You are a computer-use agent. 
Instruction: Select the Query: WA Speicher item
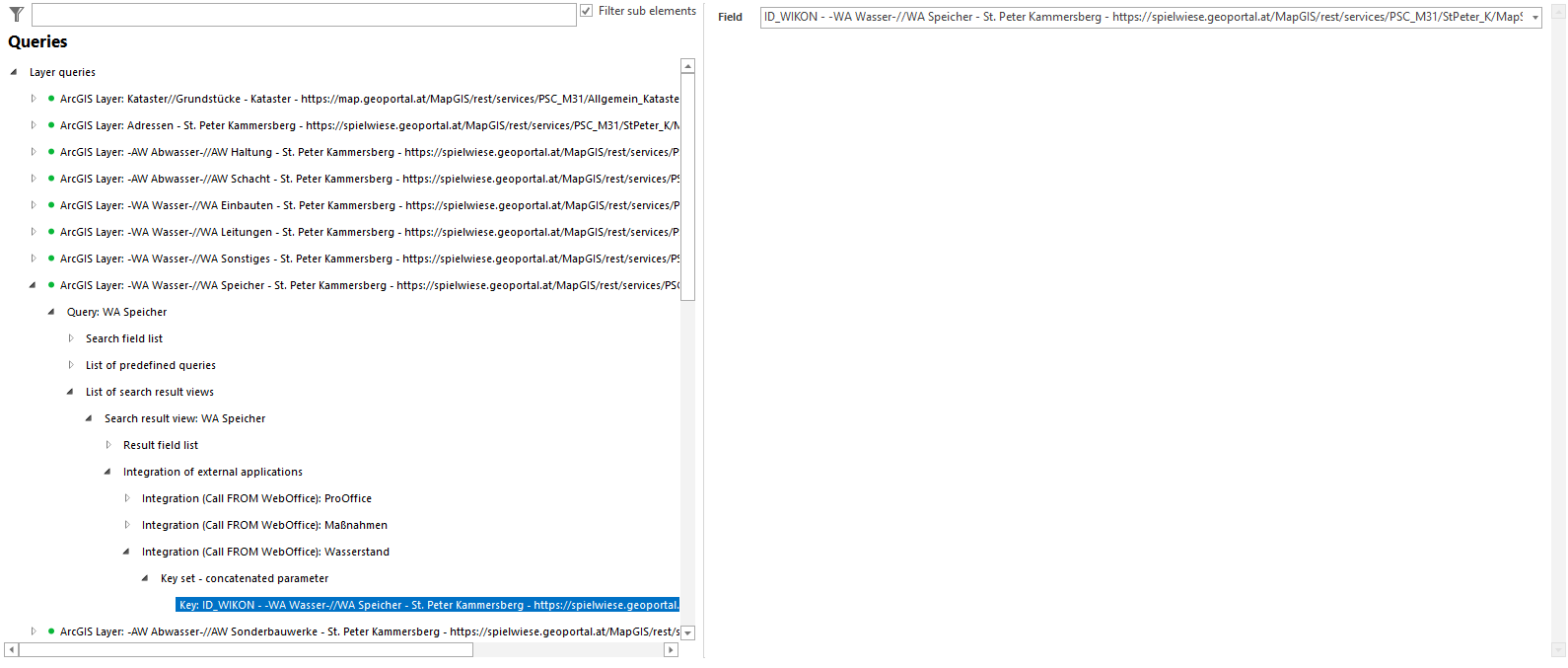[116, 312]
